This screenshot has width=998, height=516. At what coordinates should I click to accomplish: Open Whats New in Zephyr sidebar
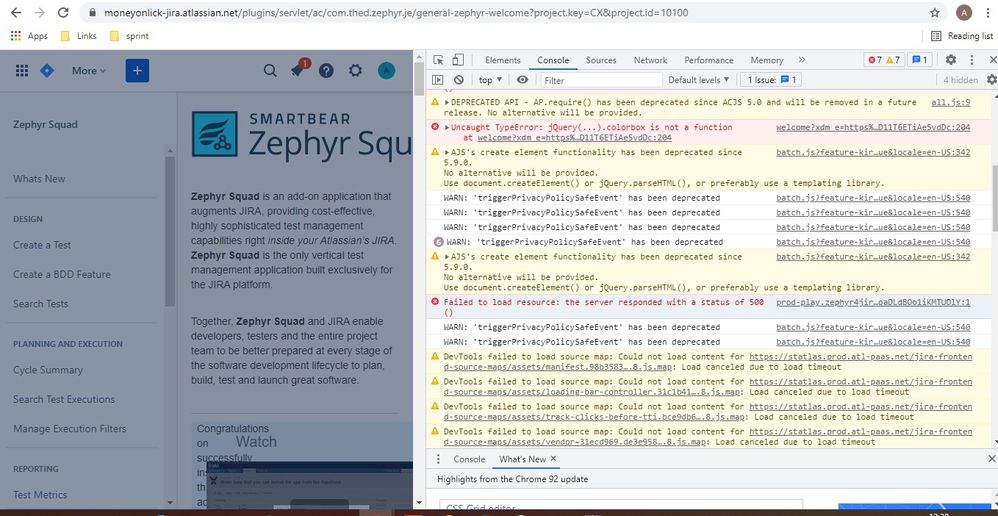click(39, 179)
